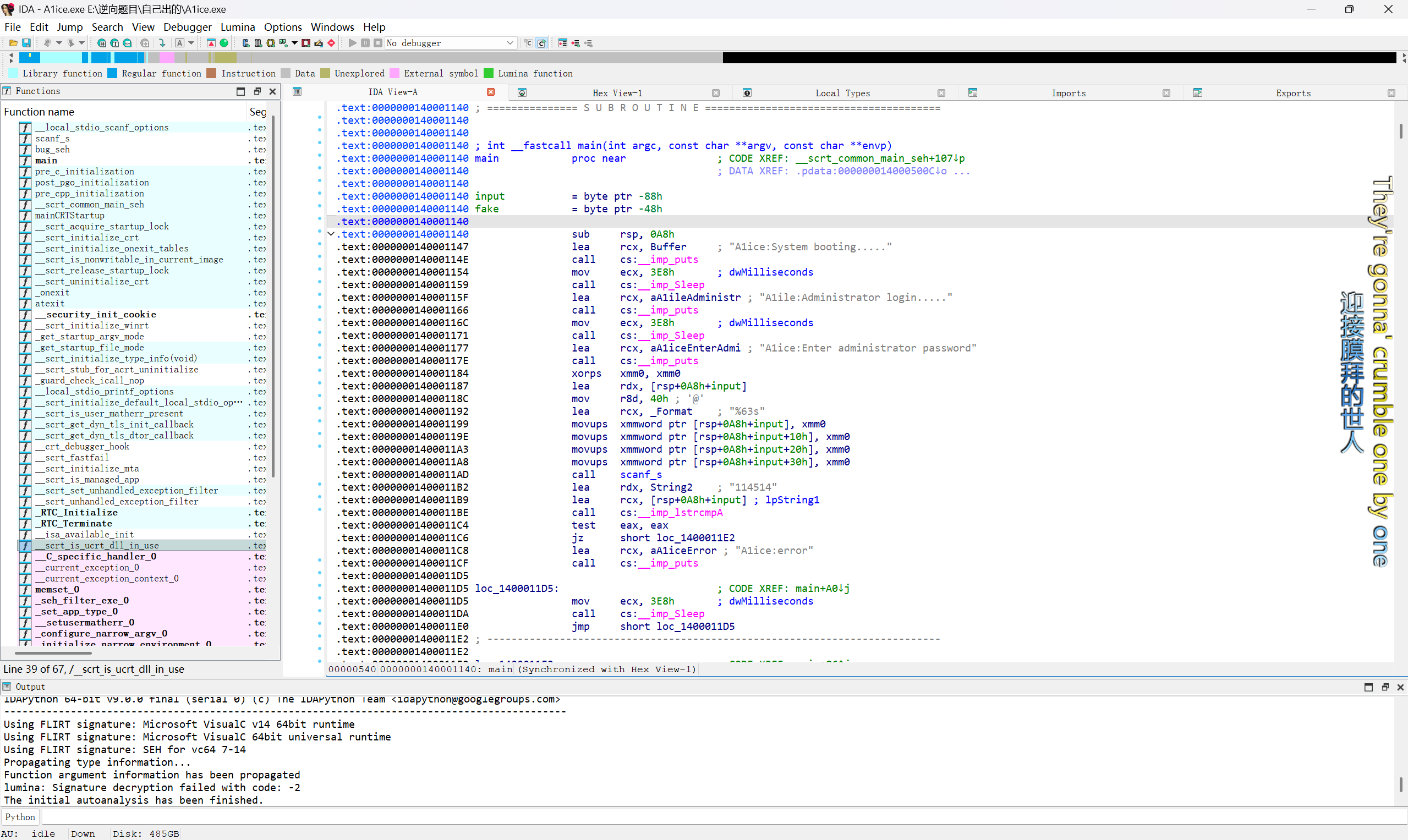Open the No debugger dropdown
The width and height of the screenshot is (1408, 840).
509,43
